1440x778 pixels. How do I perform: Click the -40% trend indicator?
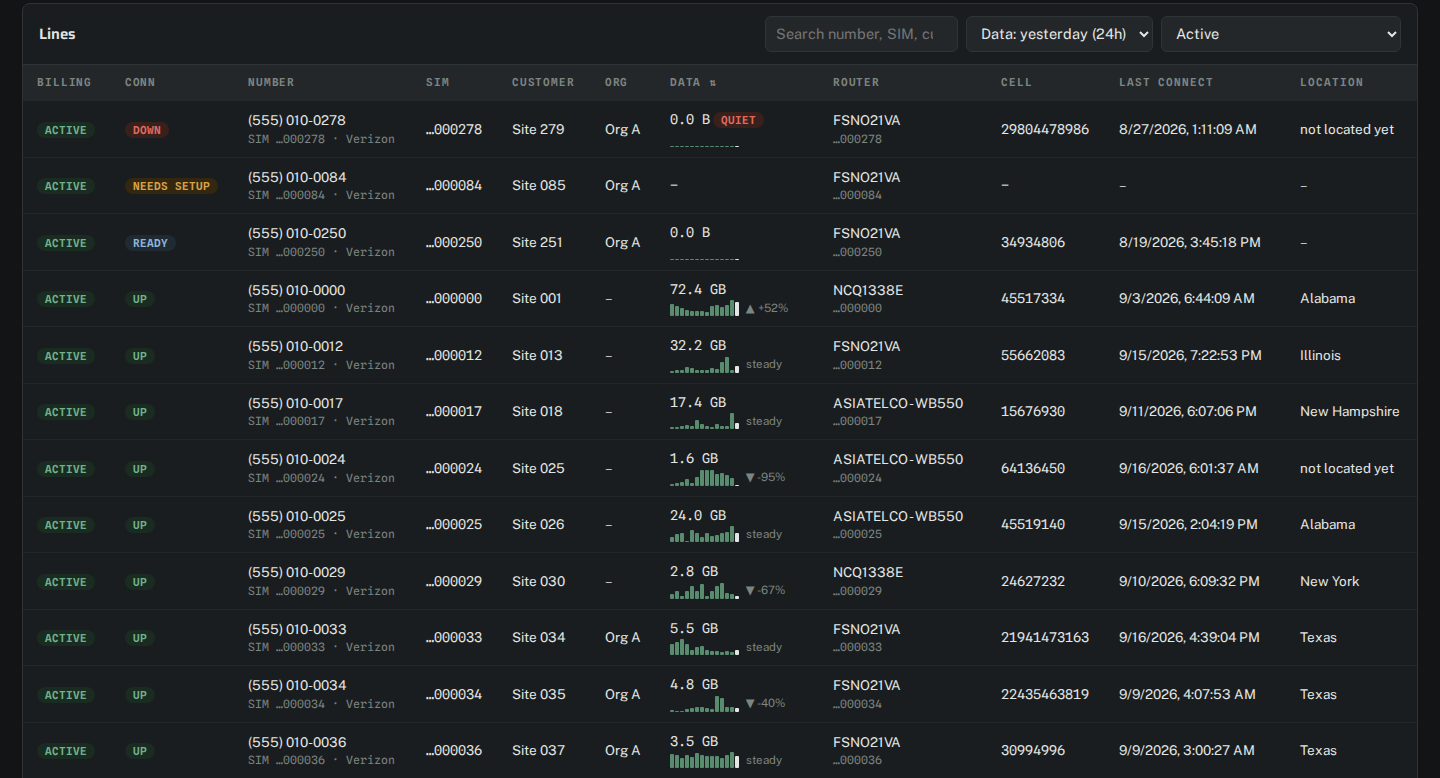(x=765, y=704)
